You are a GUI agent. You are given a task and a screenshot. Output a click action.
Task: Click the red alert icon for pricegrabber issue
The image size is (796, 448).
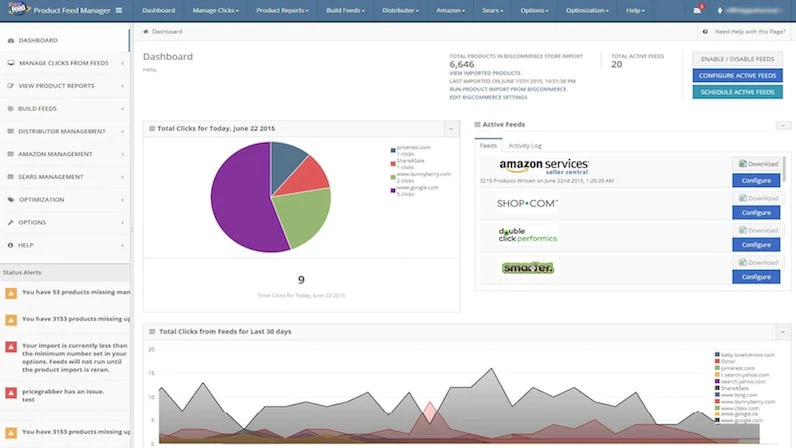pos(11,393)
